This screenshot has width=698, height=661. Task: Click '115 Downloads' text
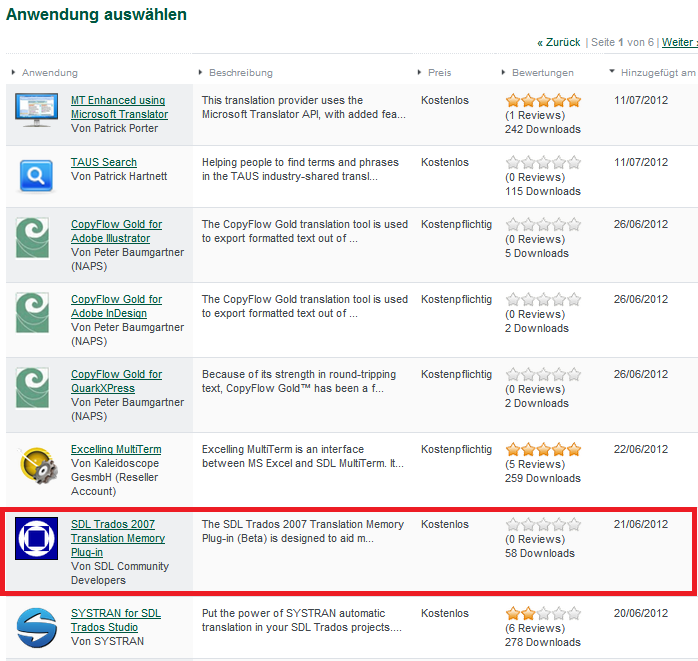[x=543, y=191]
